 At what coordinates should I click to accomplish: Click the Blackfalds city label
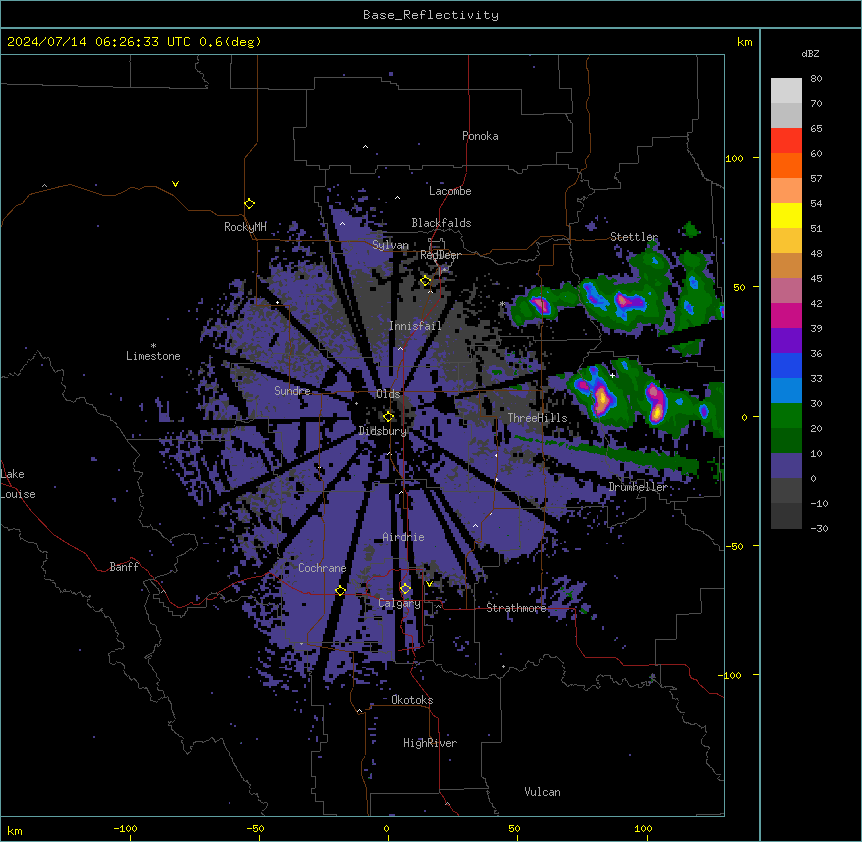[441, 223]
